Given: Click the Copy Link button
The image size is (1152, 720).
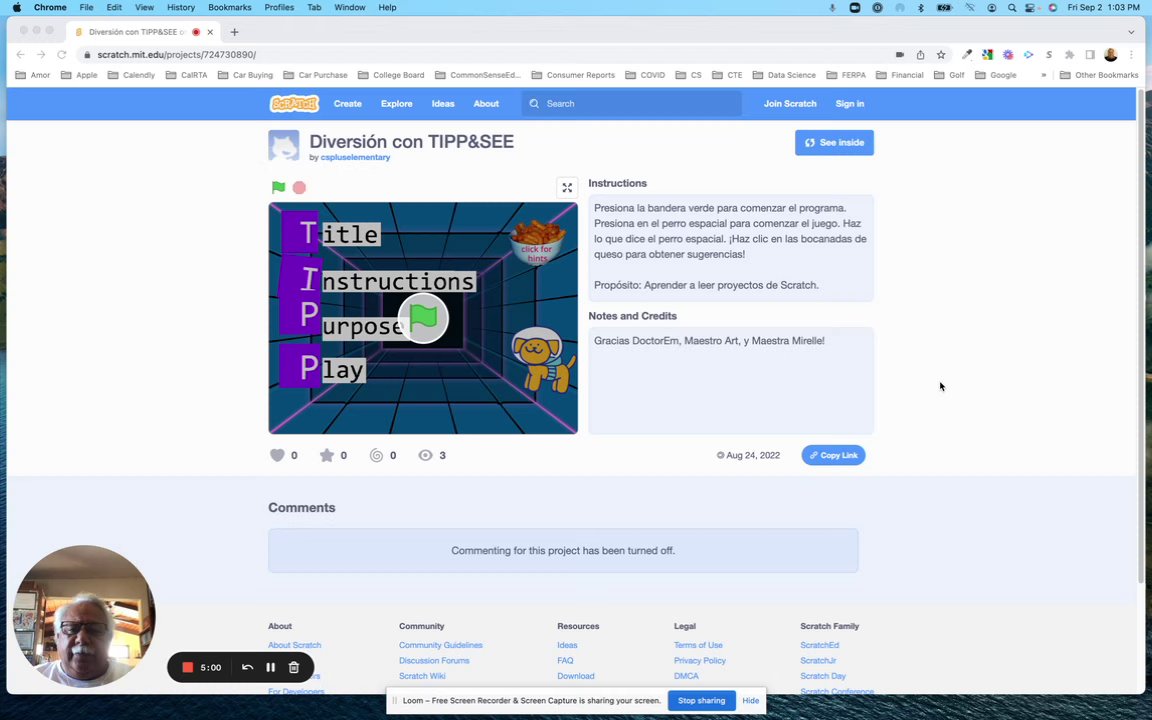Looking at the screenshot, I should [833, 456].
